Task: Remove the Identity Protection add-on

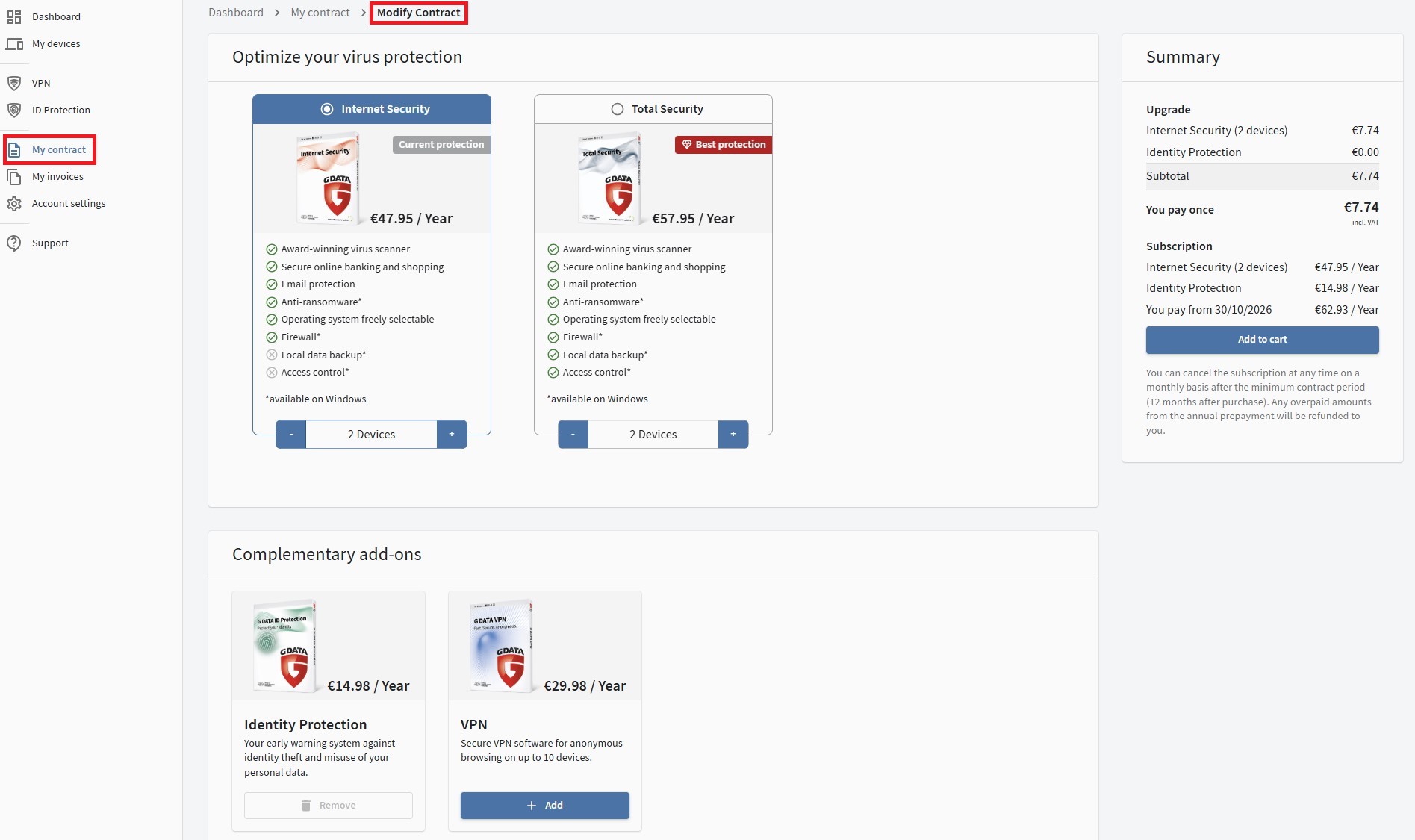Action: (329, 806)
